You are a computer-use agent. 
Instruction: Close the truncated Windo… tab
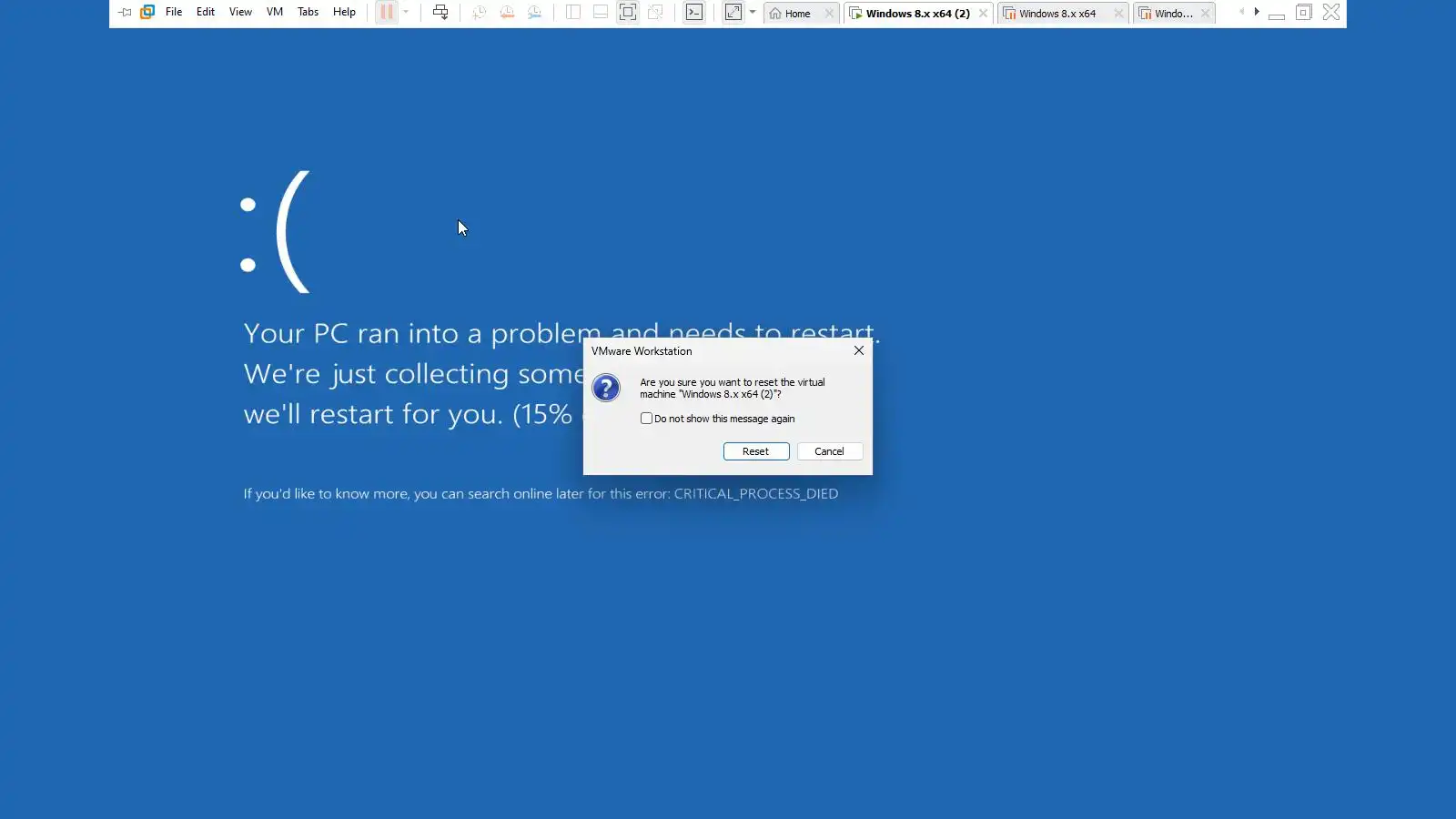[x=1206, y=14]
